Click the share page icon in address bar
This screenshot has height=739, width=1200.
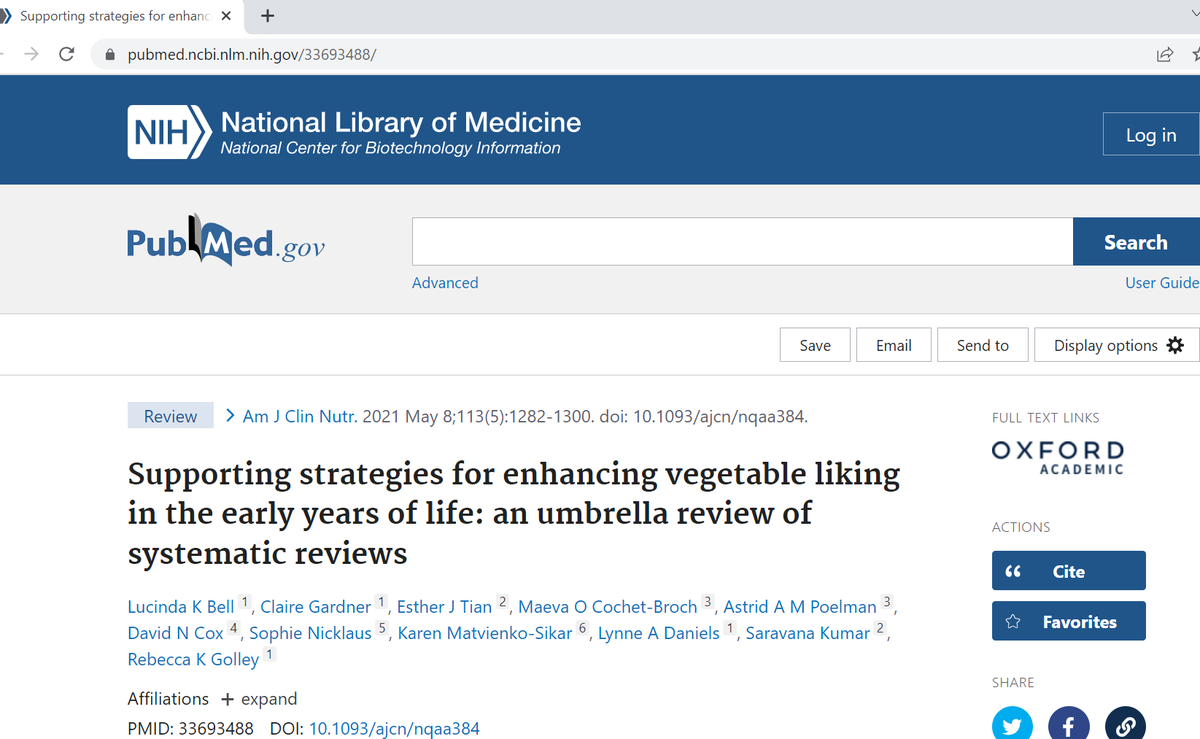(x=1164, y=54)
